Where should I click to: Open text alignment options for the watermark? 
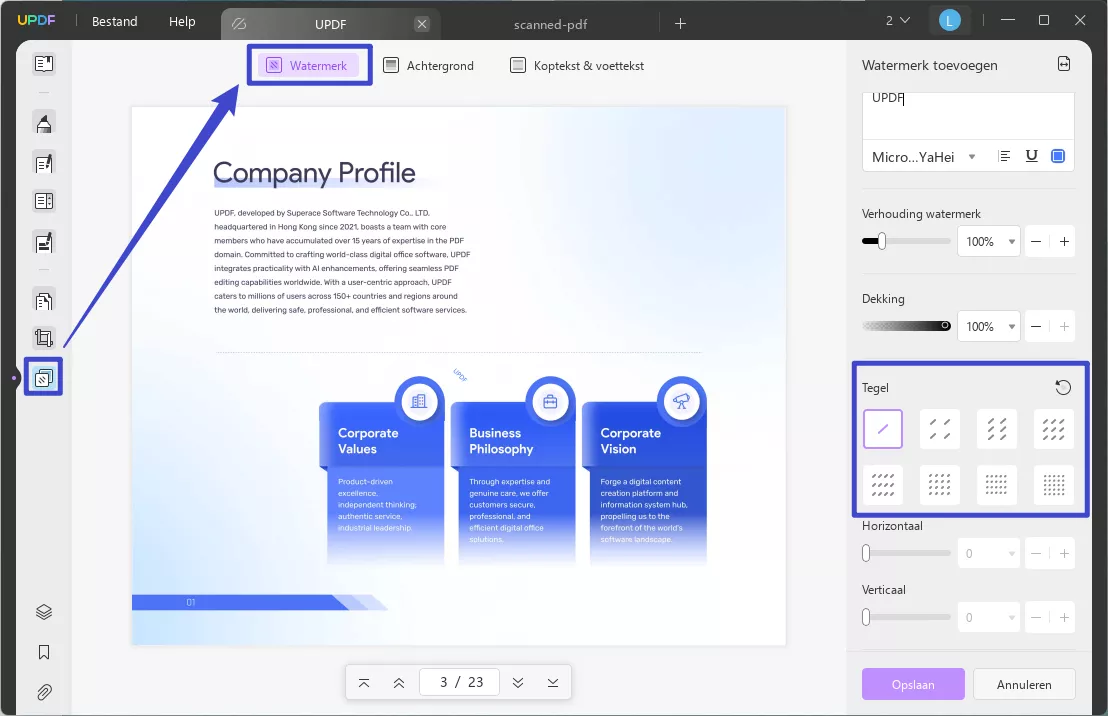(x=1004, y=156)
